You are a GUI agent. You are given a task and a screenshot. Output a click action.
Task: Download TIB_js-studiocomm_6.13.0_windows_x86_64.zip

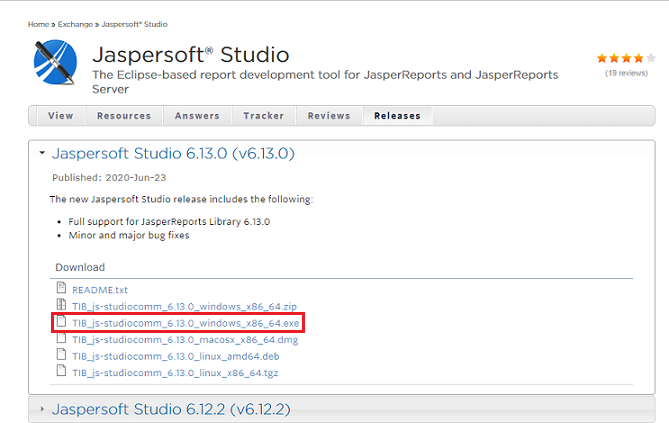184,306
